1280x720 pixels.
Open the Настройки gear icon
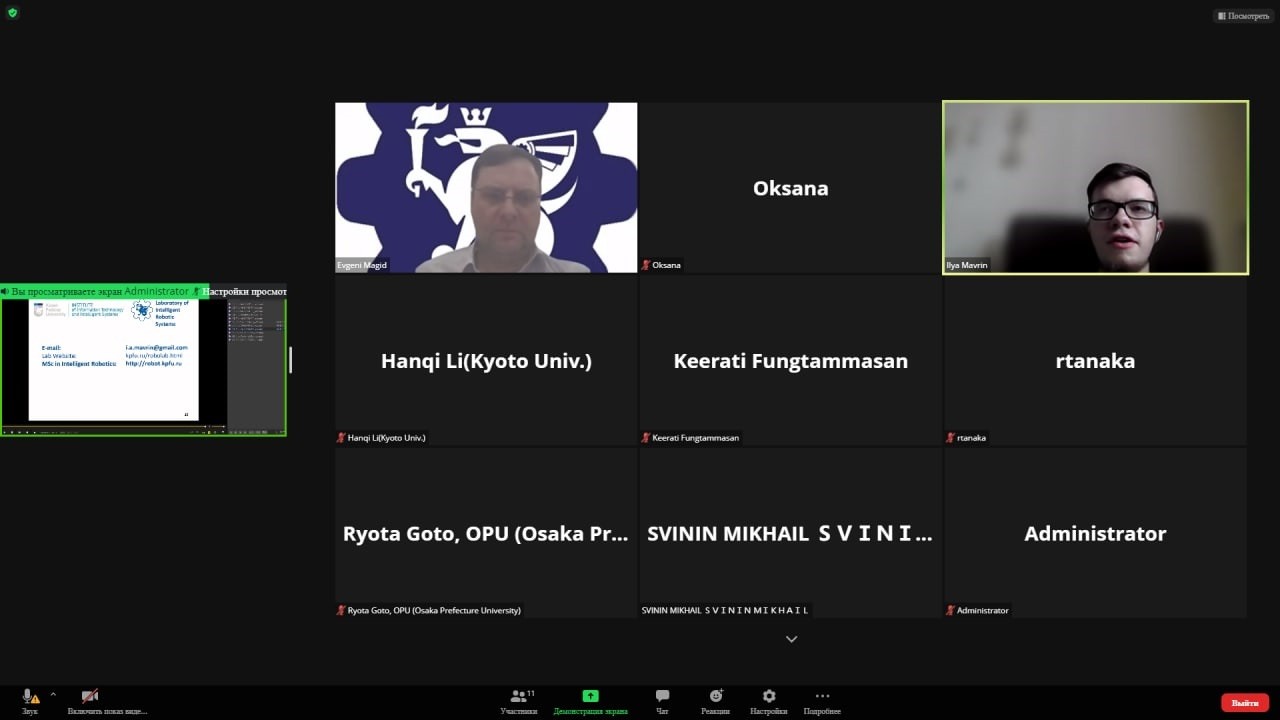tap(768, 696)
